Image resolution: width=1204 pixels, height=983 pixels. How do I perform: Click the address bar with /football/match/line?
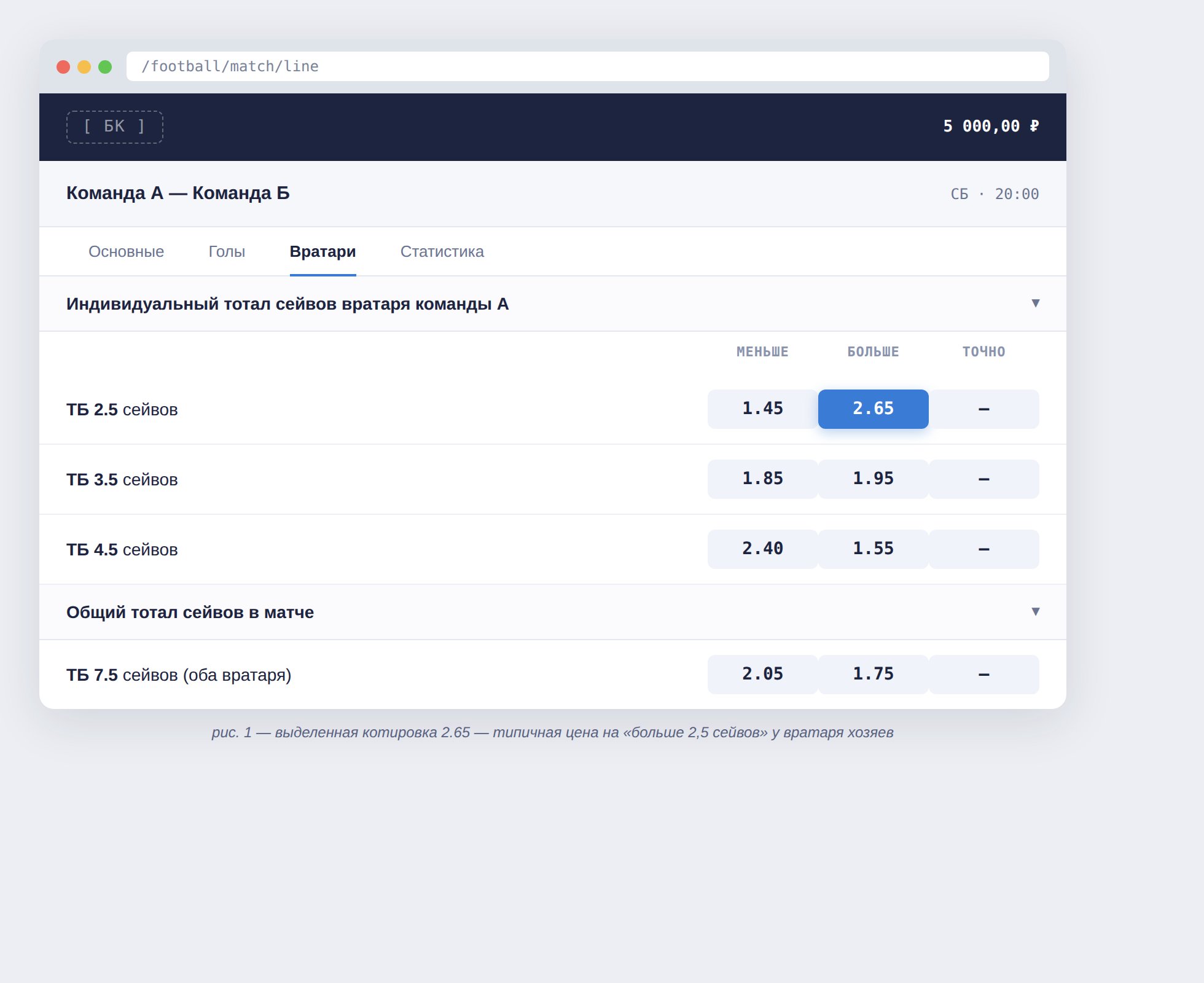coord(587,66)
